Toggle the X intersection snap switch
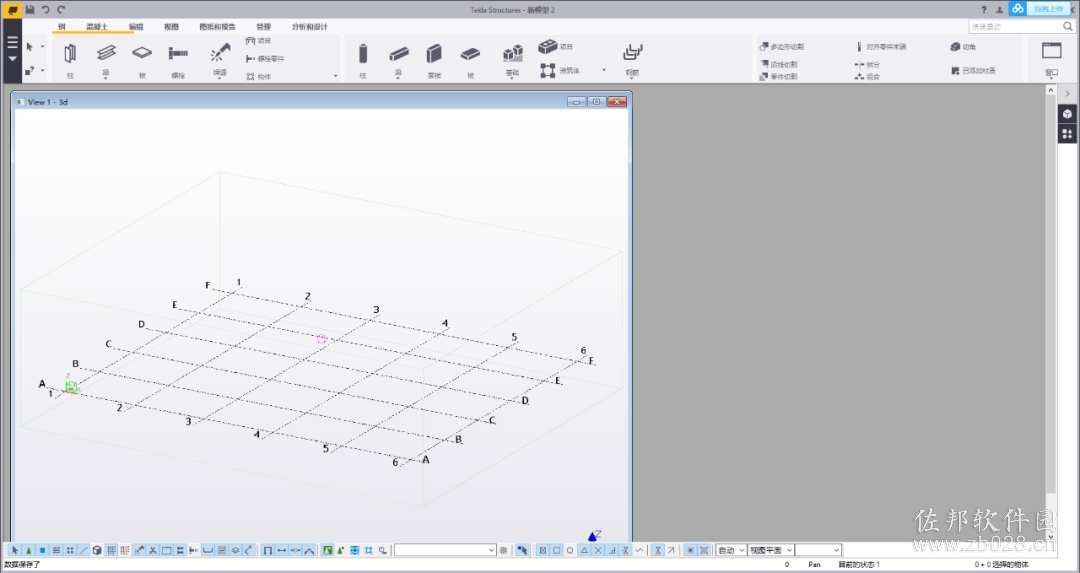 598,550
